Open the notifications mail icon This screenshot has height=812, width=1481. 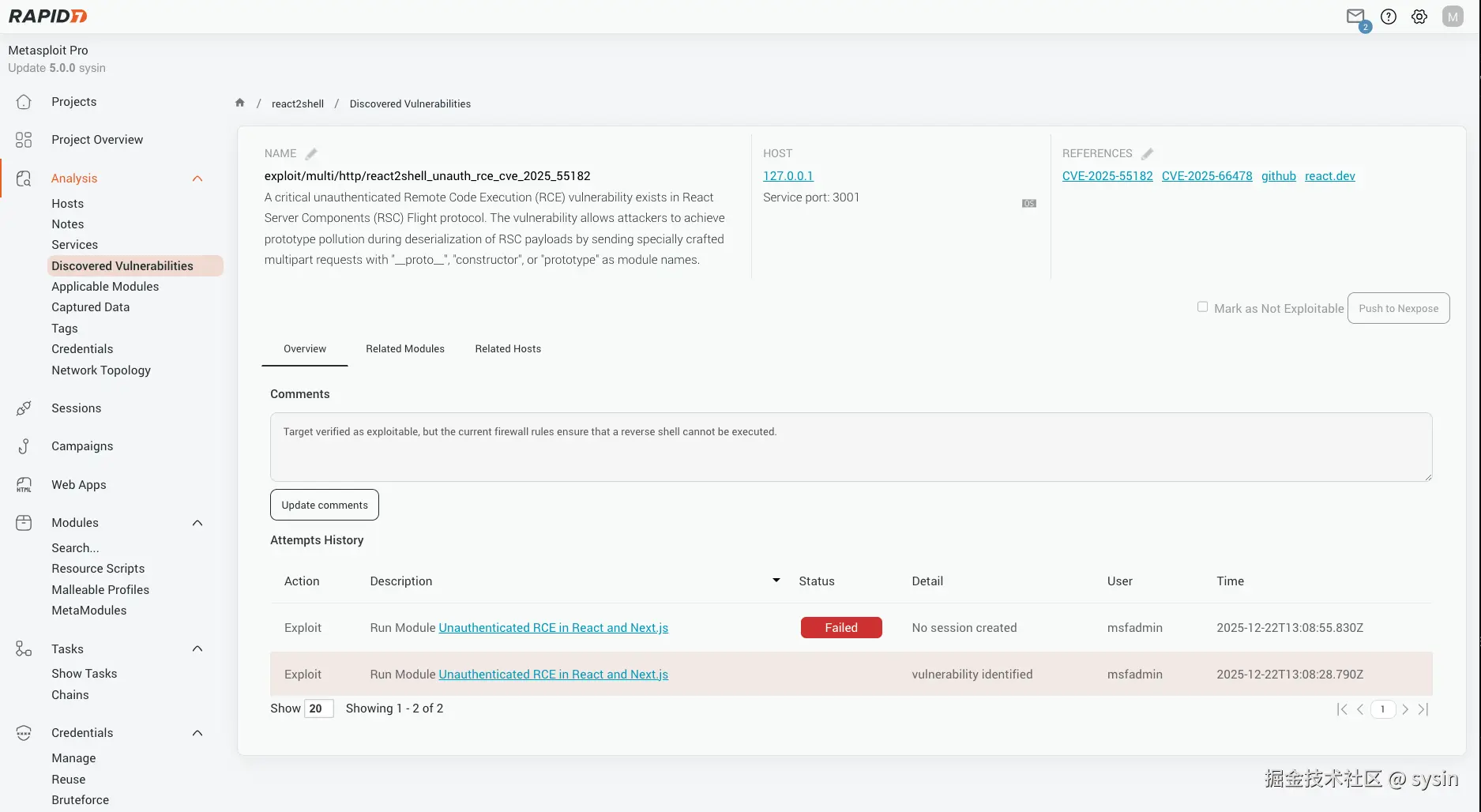coord(1355,15)
